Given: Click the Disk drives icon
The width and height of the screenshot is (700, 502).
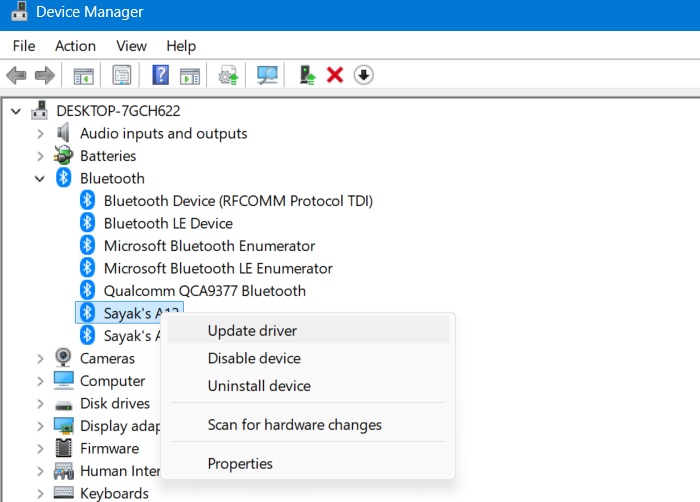Looking at the screenshot, I should click(63, 405).
